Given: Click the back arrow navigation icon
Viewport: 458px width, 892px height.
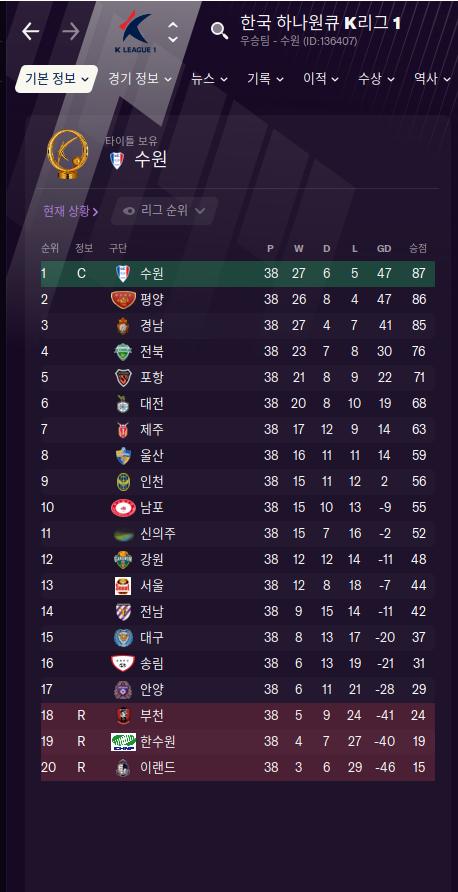Looking at the screenshot, I should 31,31.
